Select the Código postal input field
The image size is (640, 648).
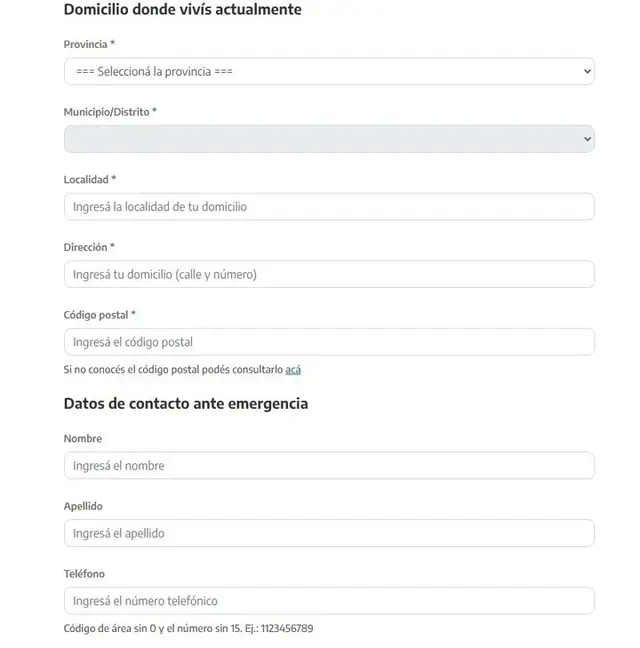tap(329, 342)
